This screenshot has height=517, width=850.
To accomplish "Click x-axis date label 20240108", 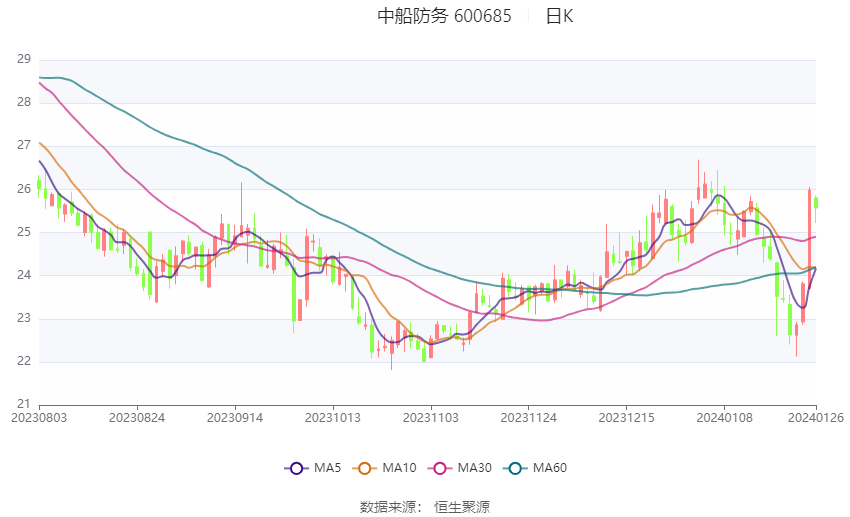I will point(725,418).
